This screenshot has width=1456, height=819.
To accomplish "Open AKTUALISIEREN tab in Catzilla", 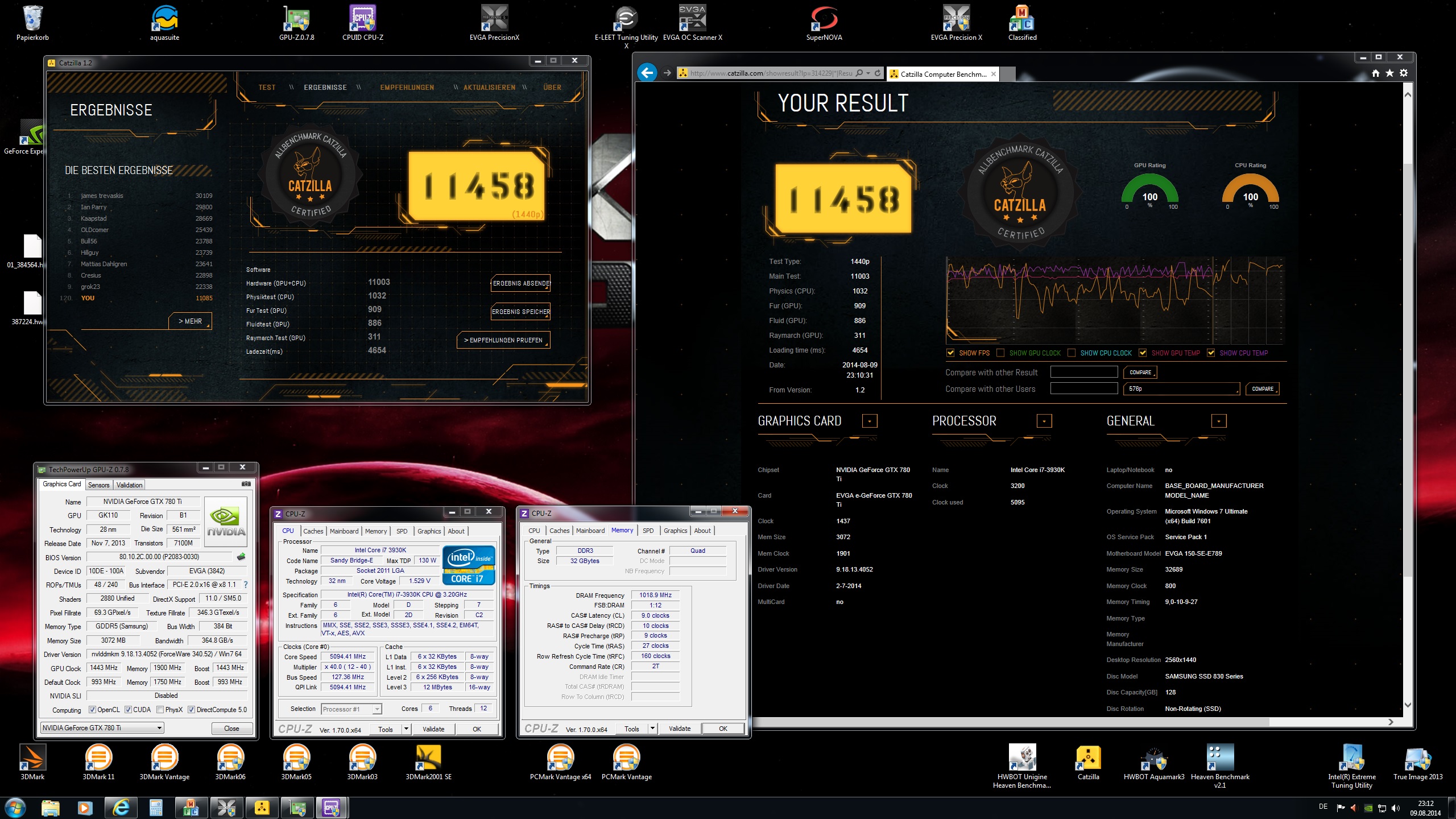I will pyautogui.click(x=489, y=88).
